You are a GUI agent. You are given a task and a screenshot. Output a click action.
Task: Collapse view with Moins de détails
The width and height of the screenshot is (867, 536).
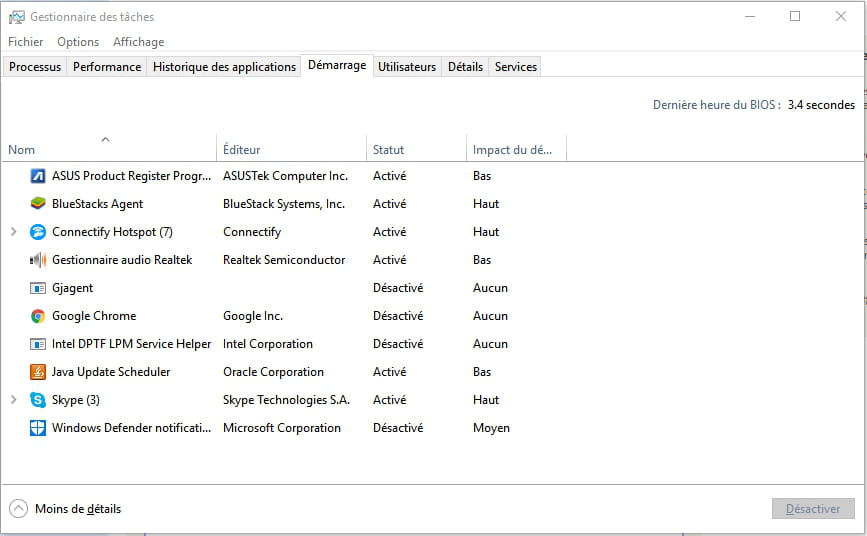[65, 509]
